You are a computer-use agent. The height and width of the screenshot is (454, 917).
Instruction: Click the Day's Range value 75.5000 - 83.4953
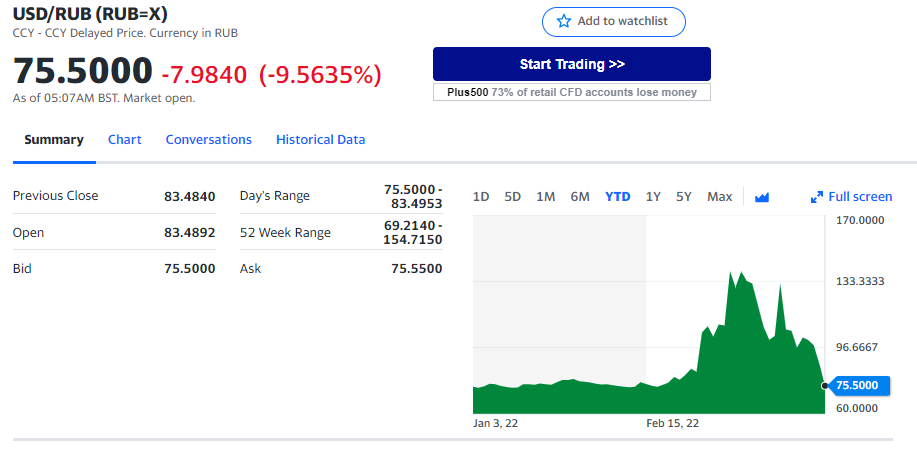(x=413, y=197)
